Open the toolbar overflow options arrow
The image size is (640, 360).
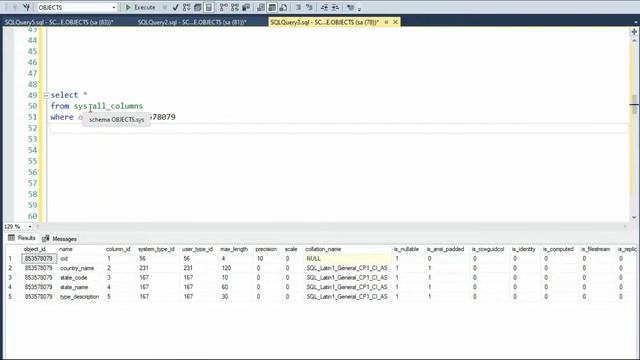tap(359, 8)
